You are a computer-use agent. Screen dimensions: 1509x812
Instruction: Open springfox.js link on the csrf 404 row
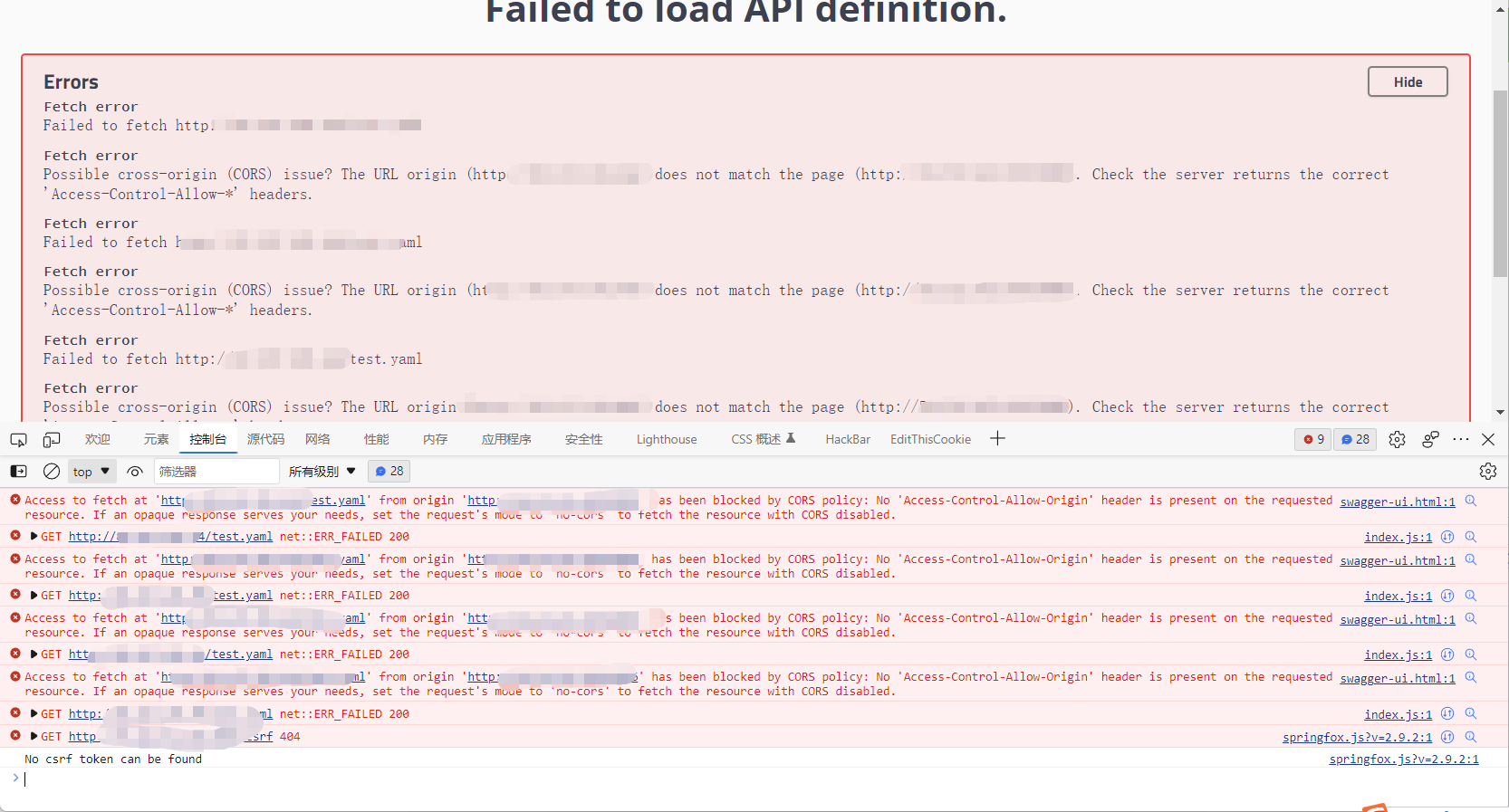(1358, 738)
